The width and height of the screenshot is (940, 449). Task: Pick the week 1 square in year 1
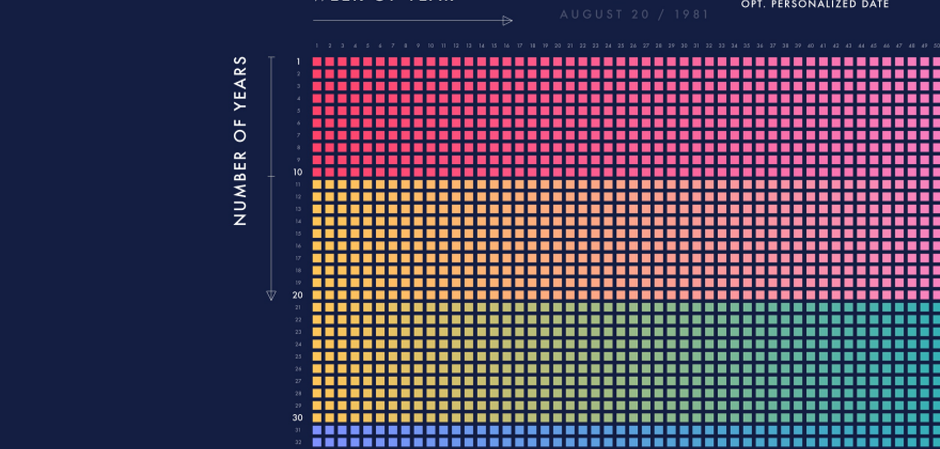click(x=317, y=61)
